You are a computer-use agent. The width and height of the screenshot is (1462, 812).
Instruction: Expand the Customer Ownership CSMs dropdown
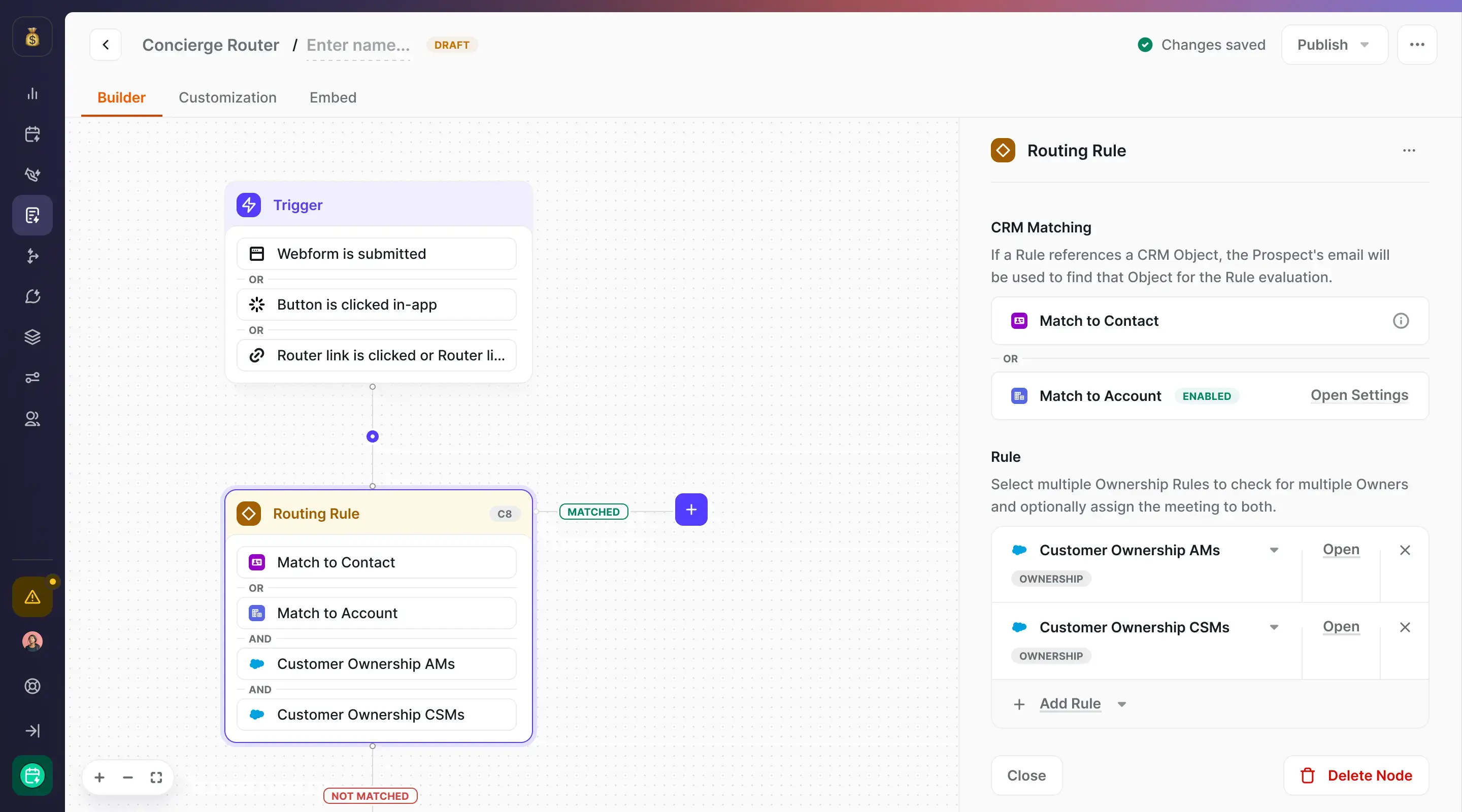[1274, 628]
